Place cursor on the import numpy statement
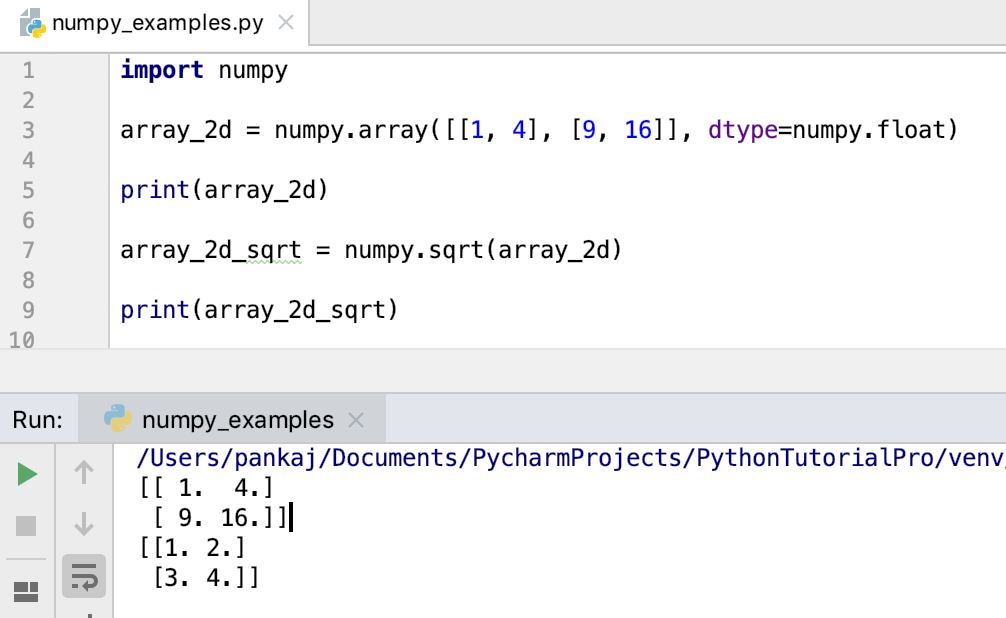This screenshot has height=618, width=1006. [x=200, y=69]
